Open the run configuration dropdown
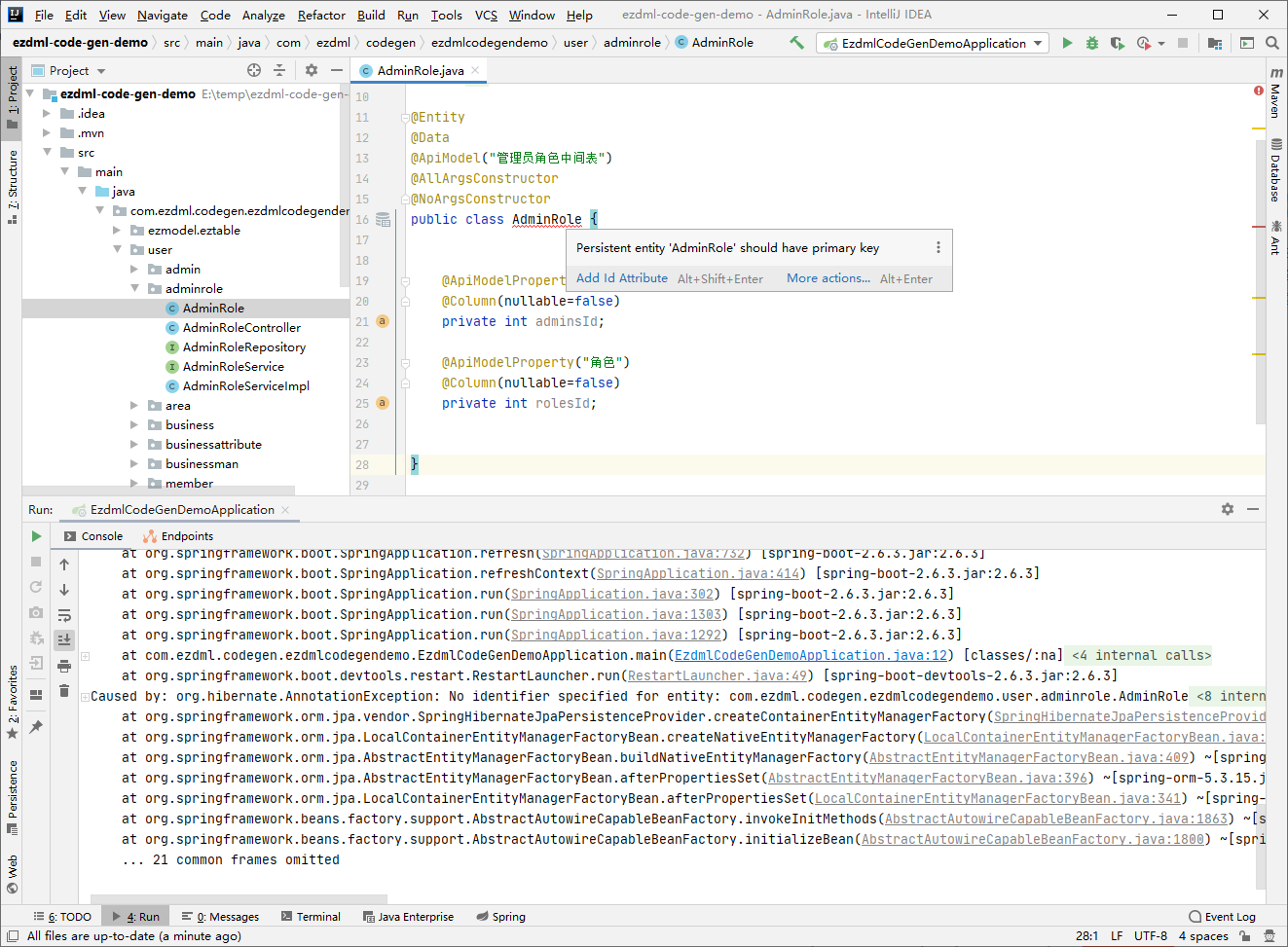This screenshot has height=947, width=1288. [931, 43]
